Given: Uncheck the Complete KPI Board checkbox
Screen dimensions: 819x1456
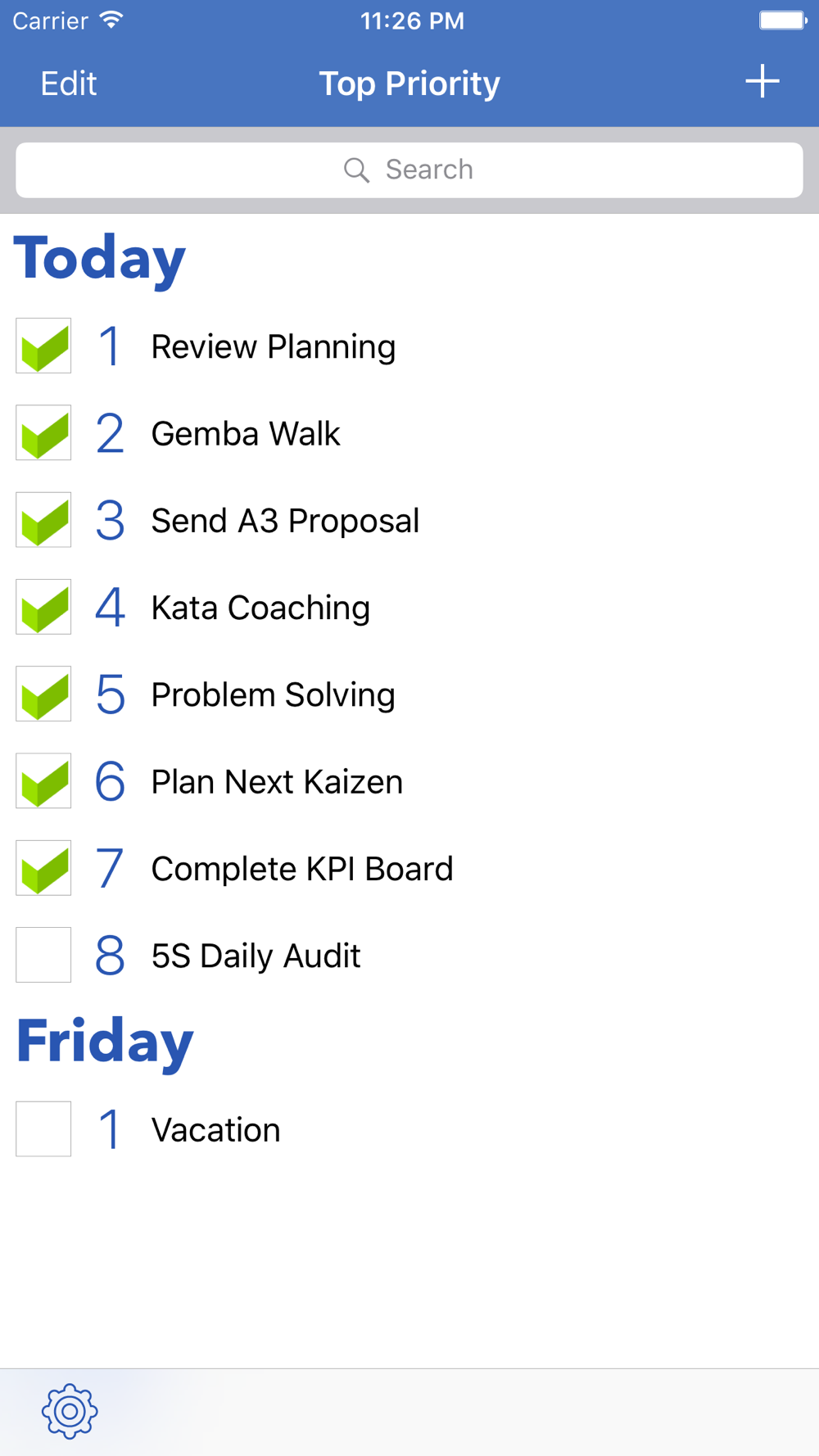Looking at the screenshot, I should (43, 868).
